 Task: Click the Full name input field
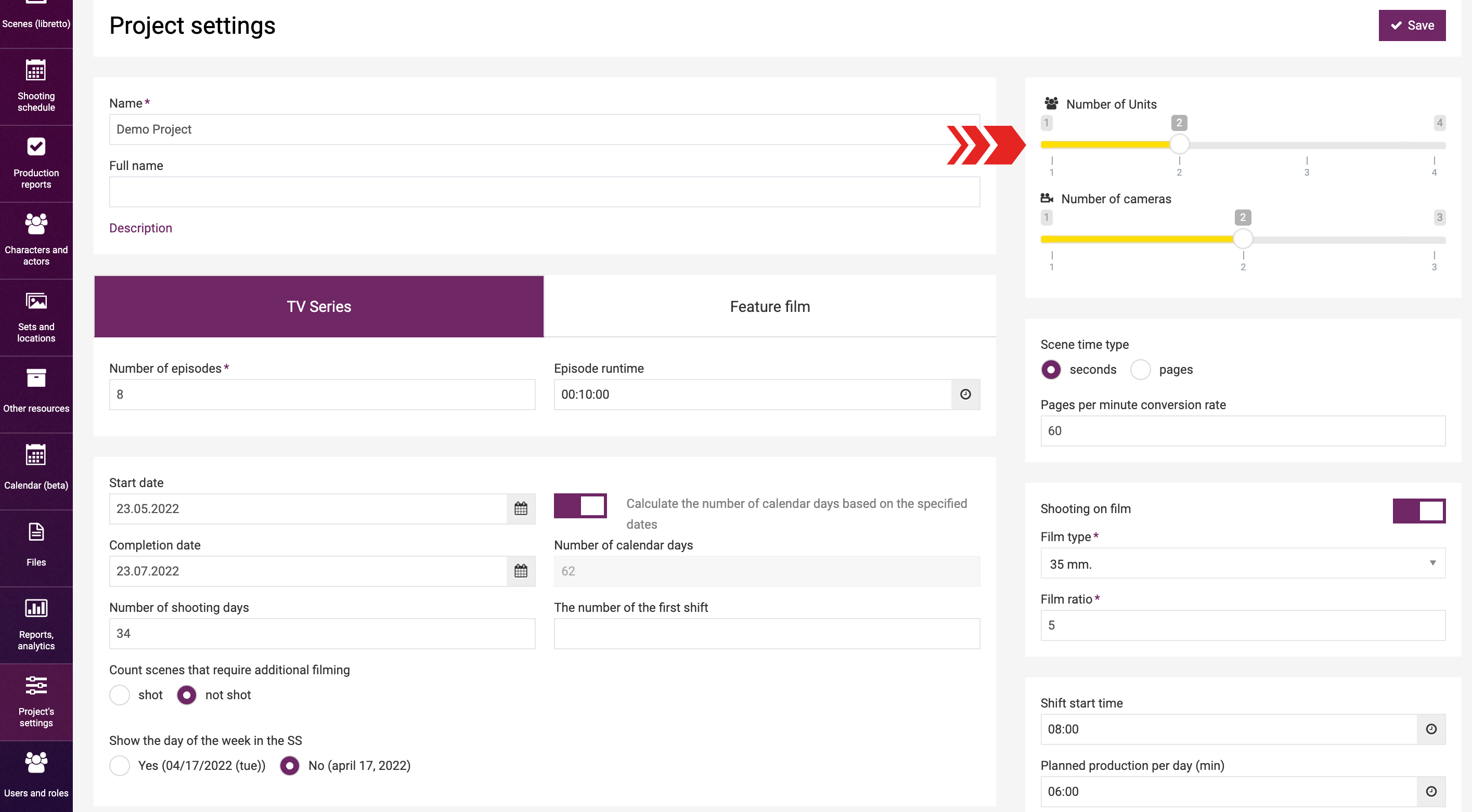click(545, 192)
